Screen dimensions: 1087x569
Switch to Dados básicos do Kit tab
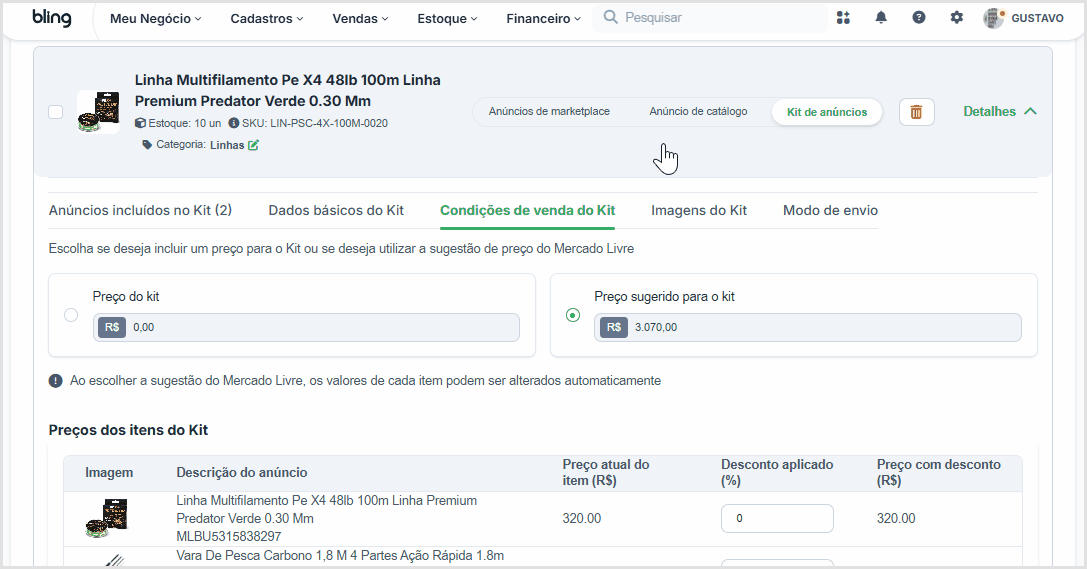336,210
